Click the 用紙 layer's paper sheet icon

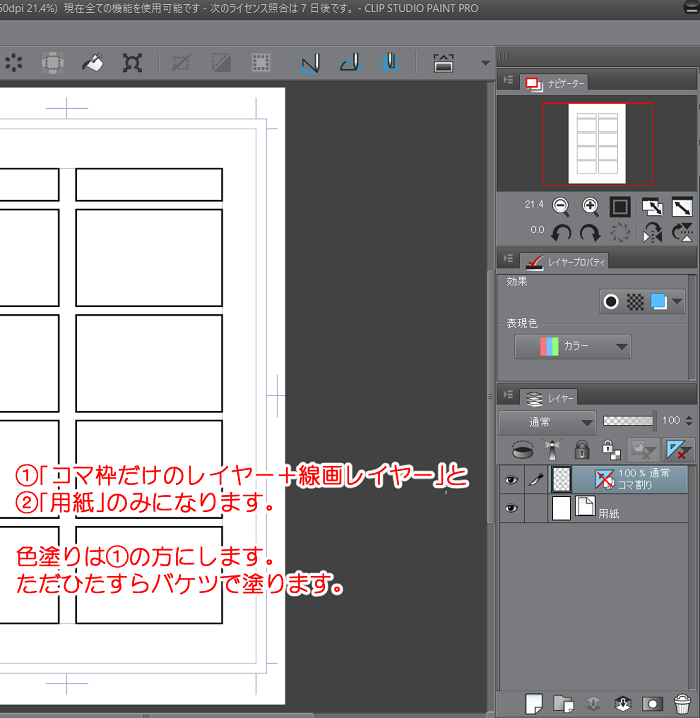(x=585, y=506)
